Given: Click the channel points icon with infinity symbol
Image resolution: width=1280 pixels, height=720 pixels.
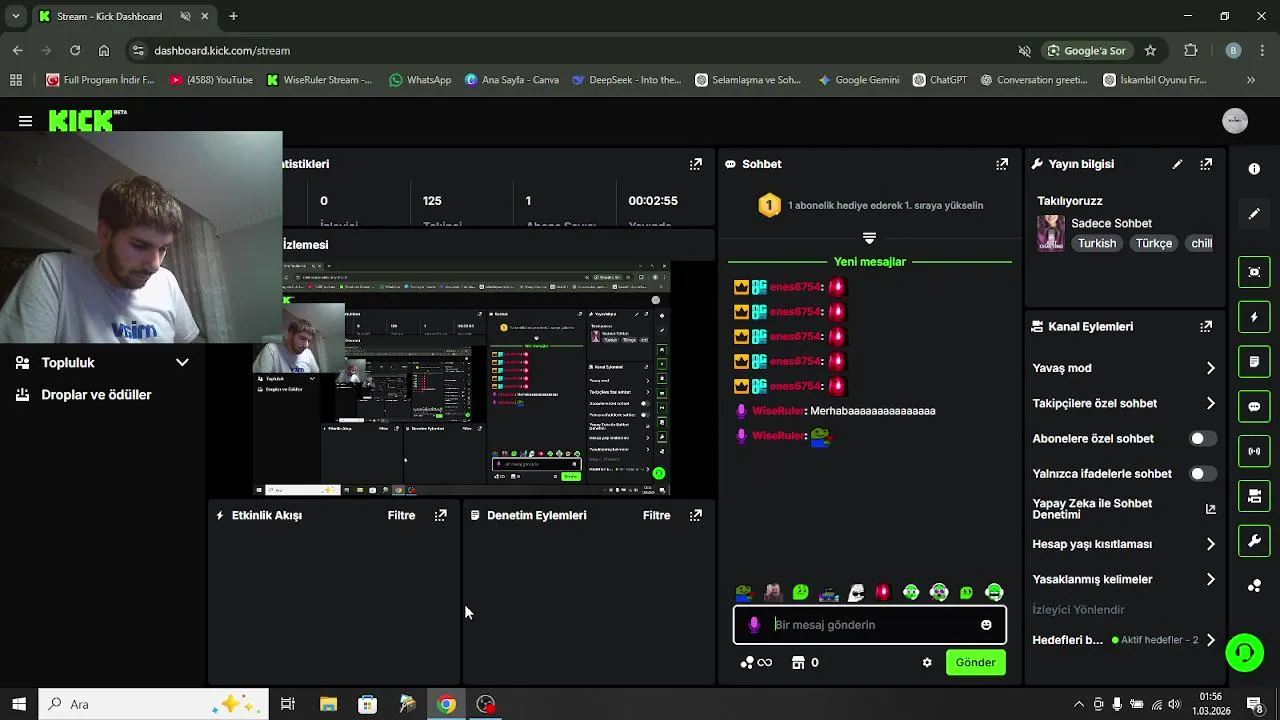Looking at the screenshot, I should coord(756,662).
